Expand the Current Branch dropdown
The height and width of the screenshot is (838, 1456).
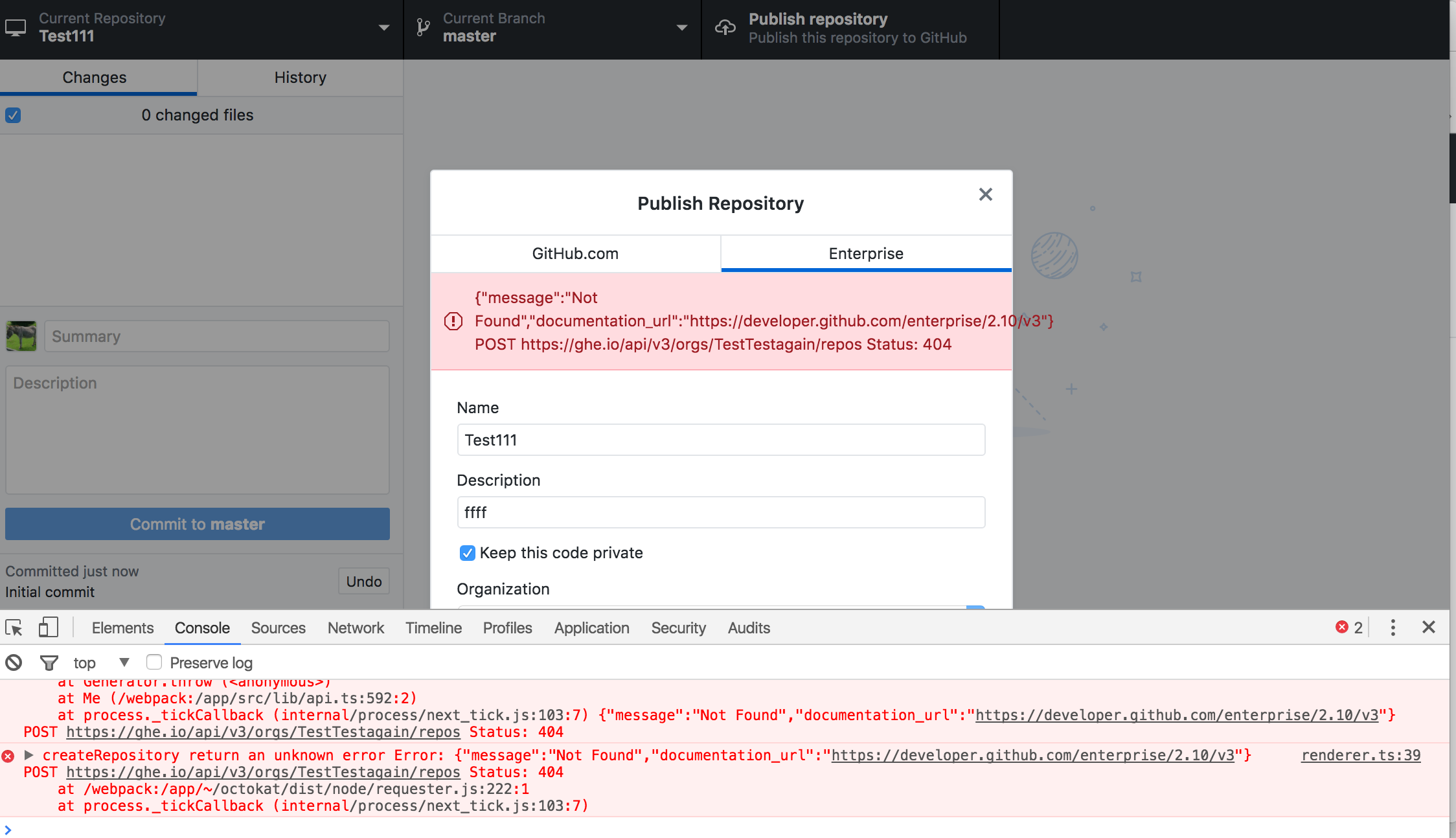pos(681,28)
